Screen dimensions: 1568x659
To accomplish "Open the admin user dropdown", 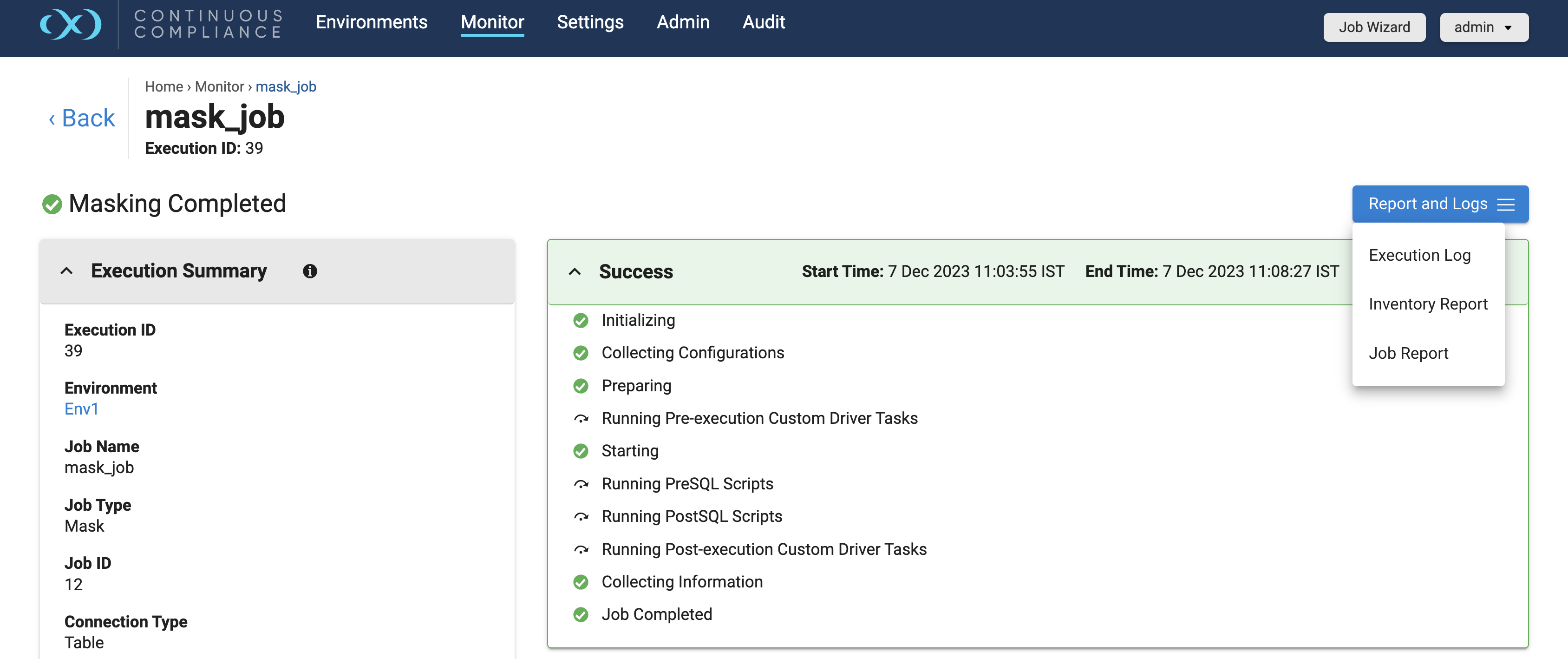I will point(1483,27).
